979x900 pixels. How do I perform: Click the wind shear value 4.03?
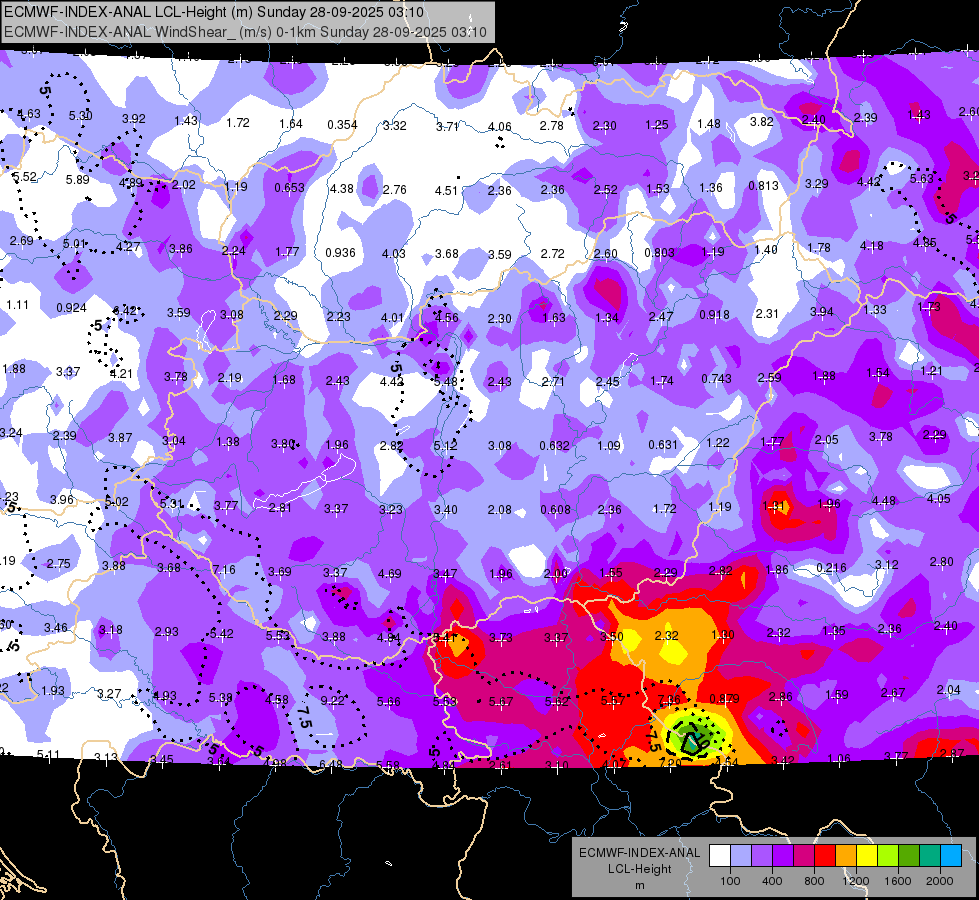(x=394, y=254)
